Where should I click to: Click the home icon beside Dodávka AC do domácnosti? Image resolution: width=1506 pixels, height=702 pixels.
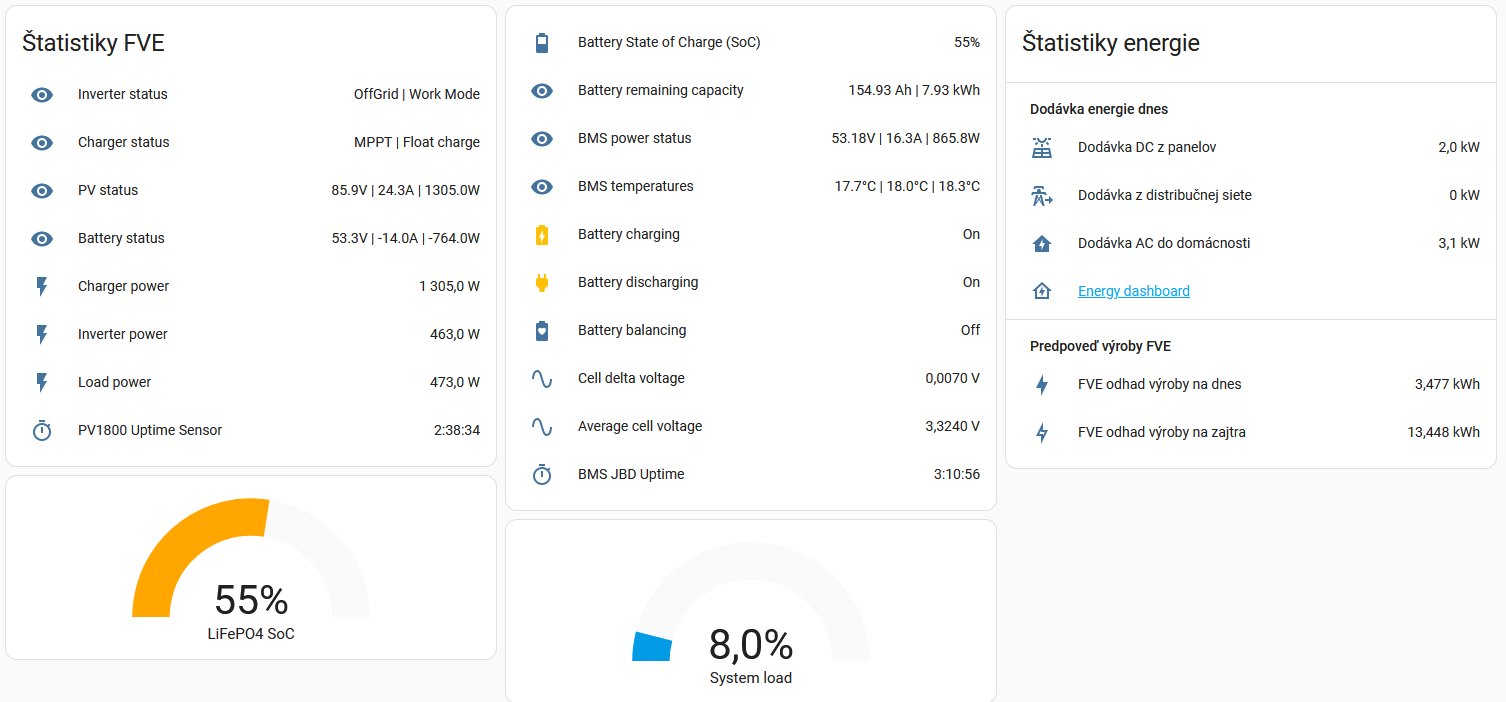tap(1042, 244)
